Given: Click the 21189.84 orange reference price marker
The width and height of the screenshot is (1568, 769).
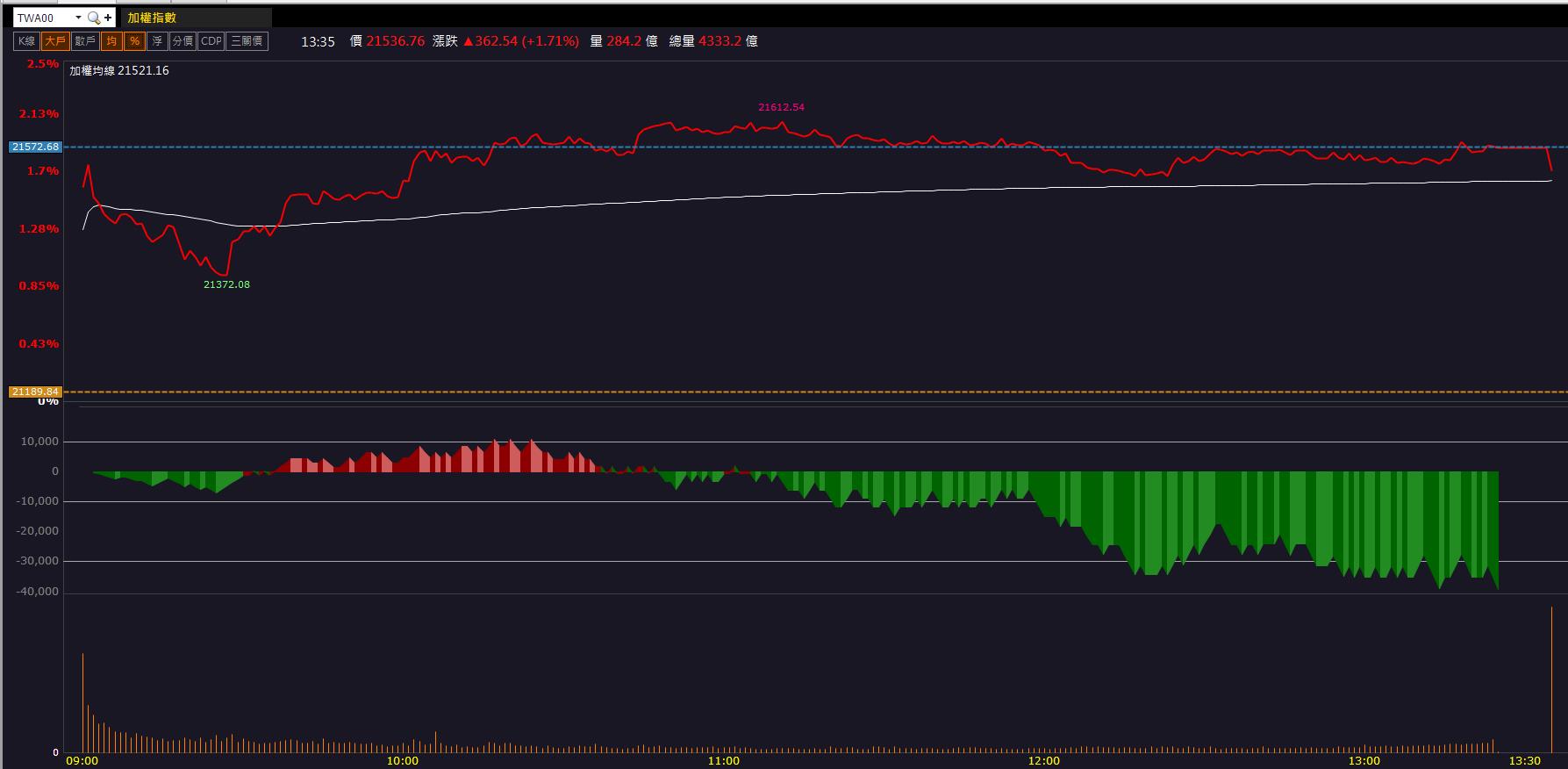Looking at the screenshot, I should pyautogui.click(x=35, y=392).
